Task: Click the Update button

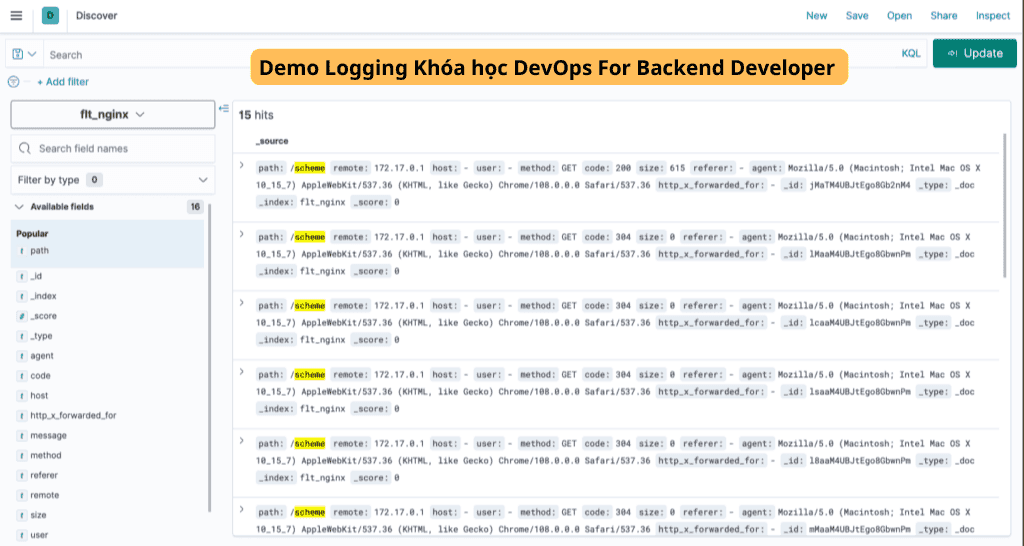Action: (974, 54)
